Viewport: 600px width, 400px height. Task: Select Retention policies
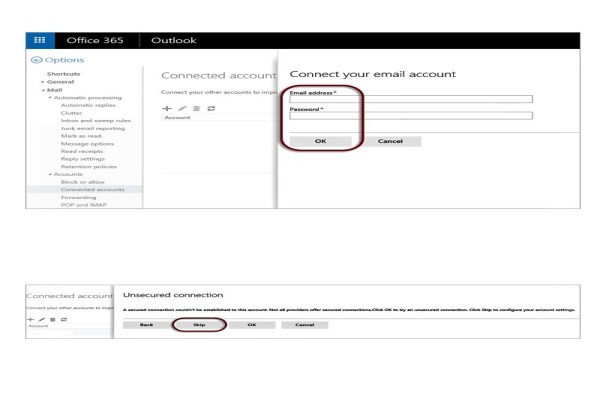click(x=89, y=167)
